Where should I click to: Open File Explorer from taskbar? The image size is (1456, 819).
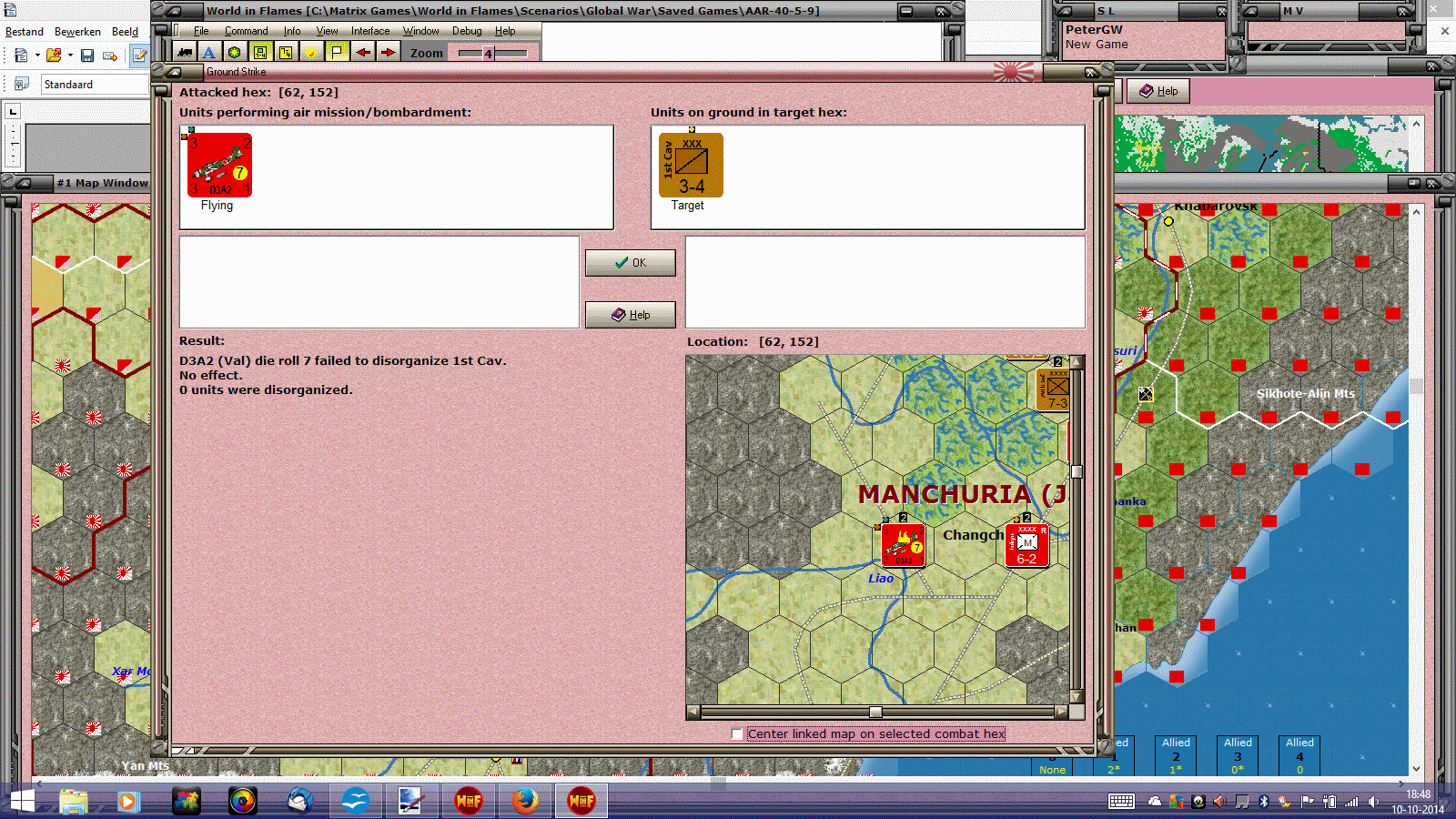pos(74,802)
